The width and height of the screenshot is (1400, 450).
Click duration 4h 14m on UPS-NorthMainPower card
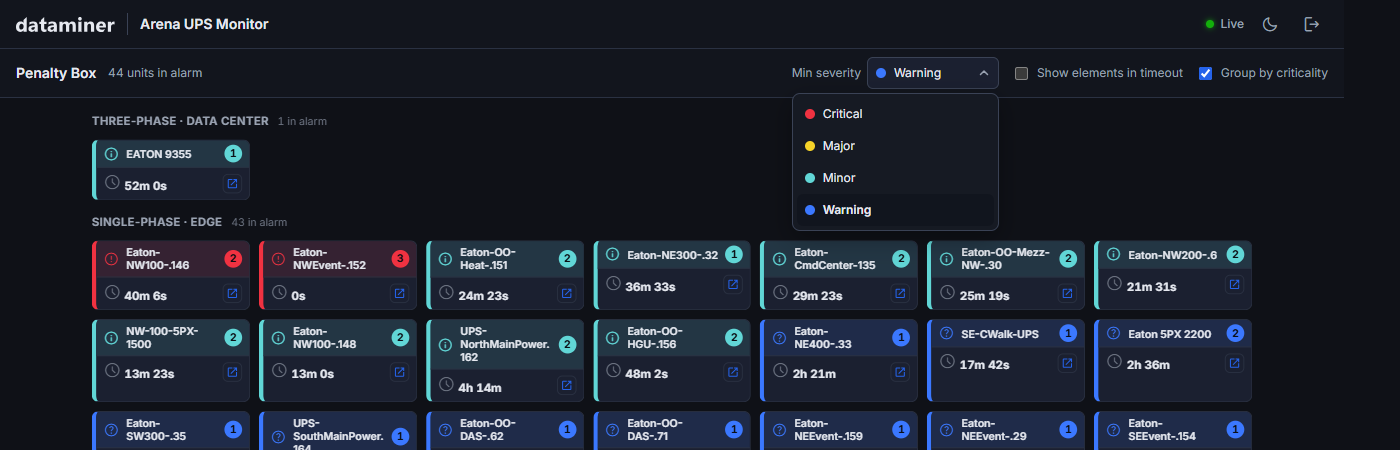(480, 388)
